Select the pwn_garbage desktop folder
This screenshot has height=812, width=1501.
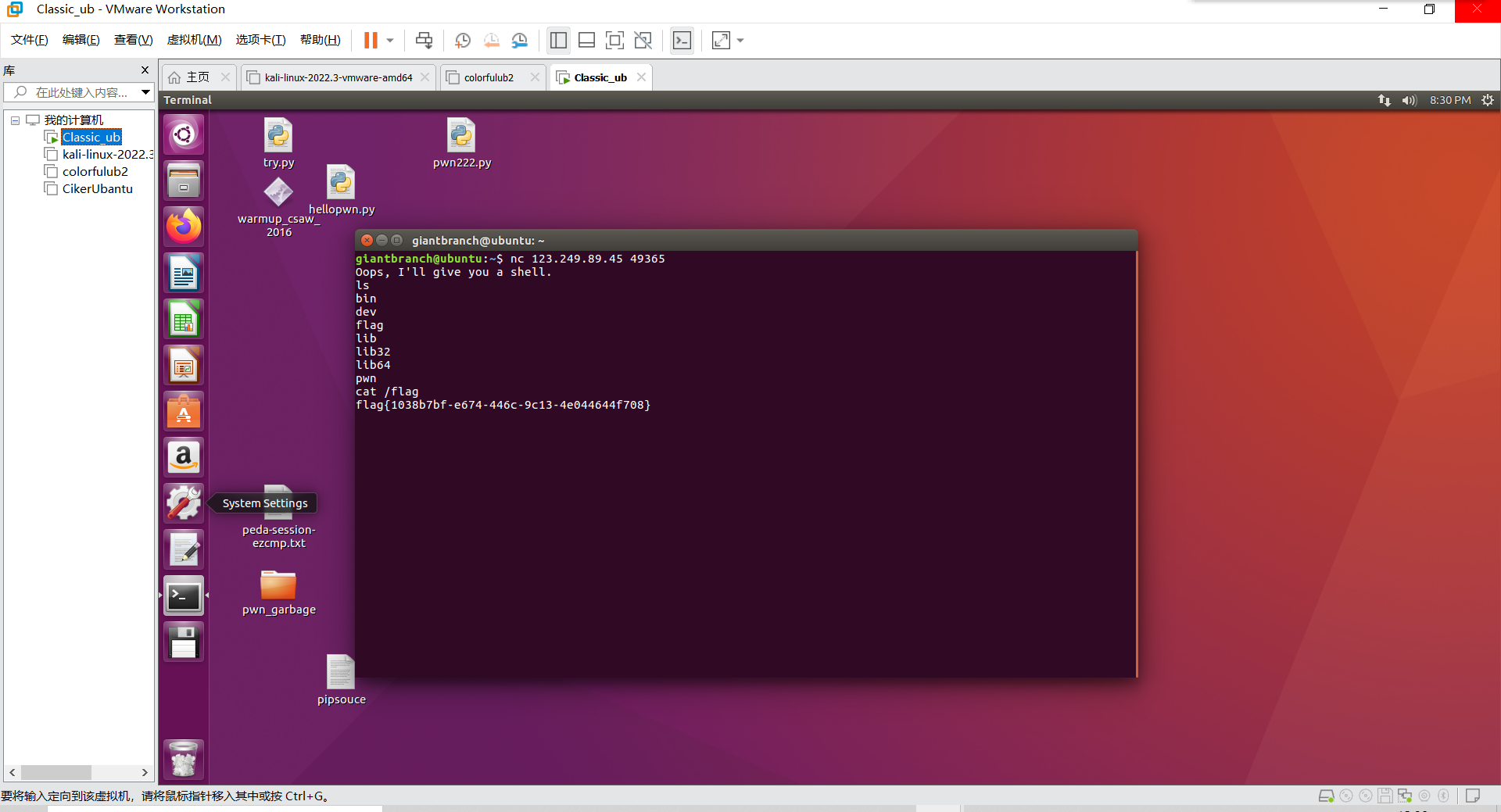278,592
